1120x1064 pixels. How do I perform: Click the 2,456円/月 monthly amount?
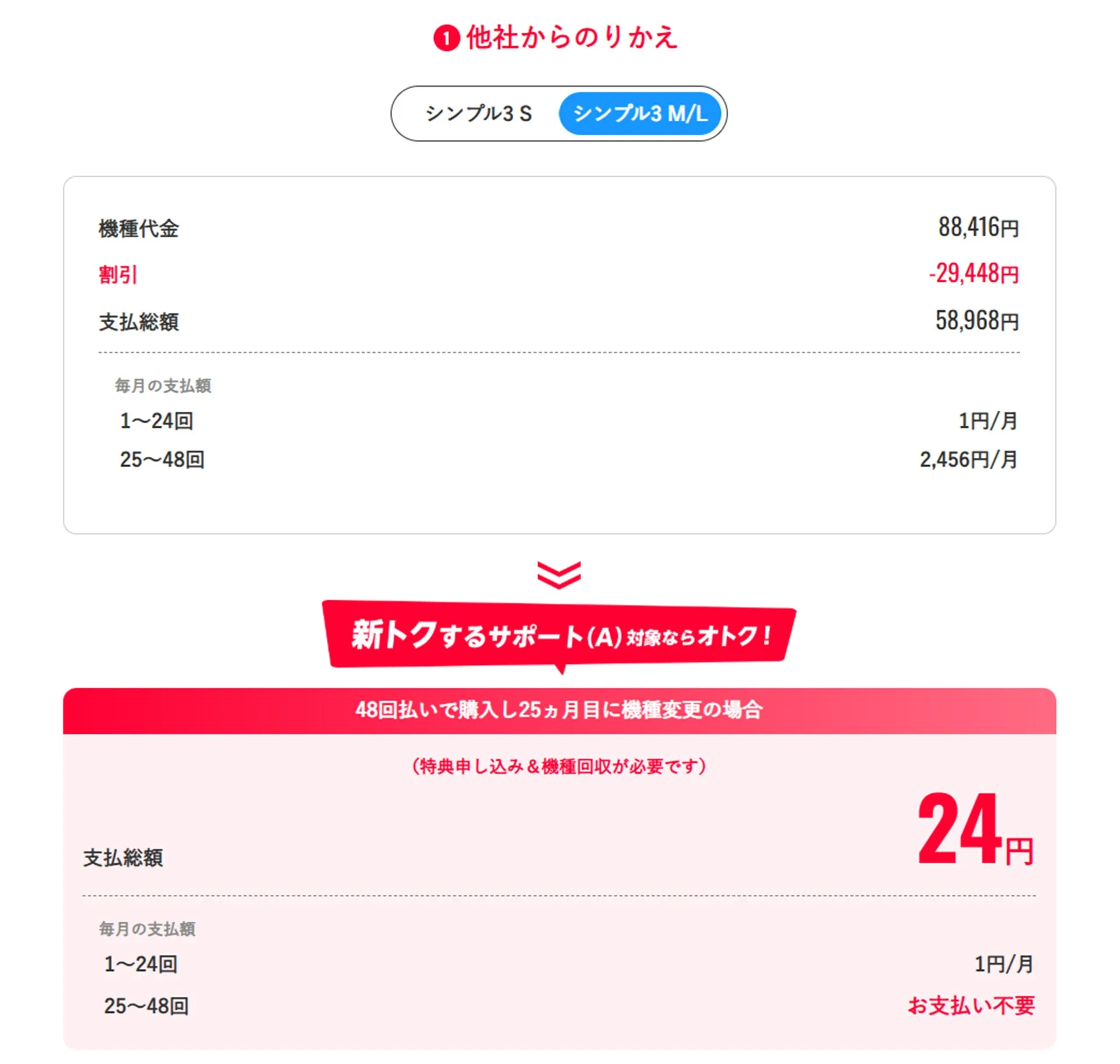968,460
